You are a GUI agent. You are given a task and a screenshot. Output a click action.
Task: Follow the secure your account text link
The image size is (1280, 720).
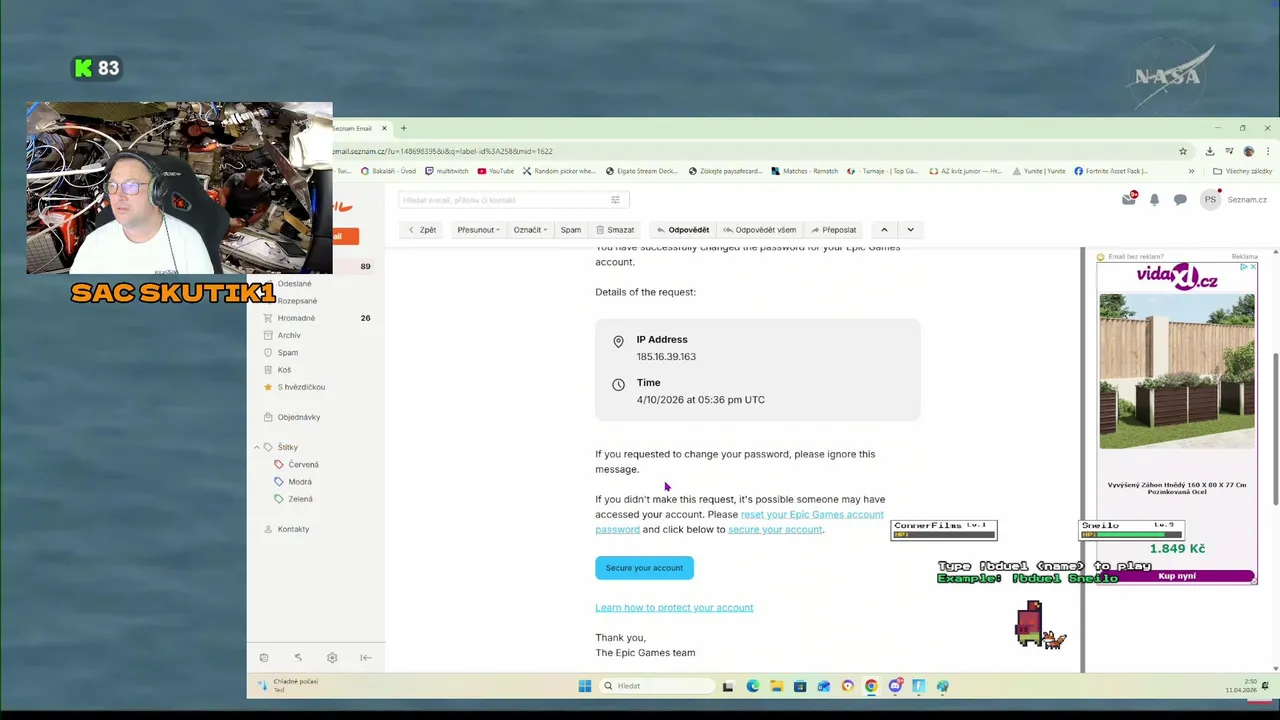(775, 530)
